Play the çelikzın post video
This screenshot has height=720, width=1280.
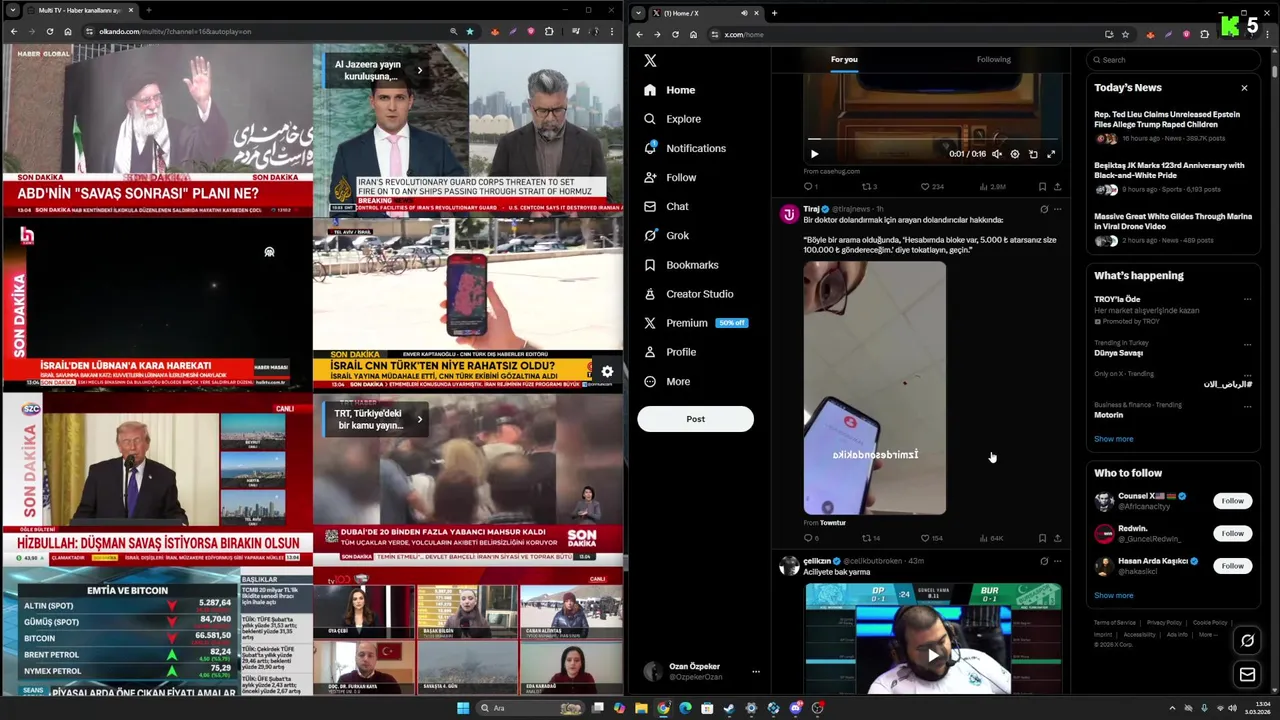coord(933,656)
